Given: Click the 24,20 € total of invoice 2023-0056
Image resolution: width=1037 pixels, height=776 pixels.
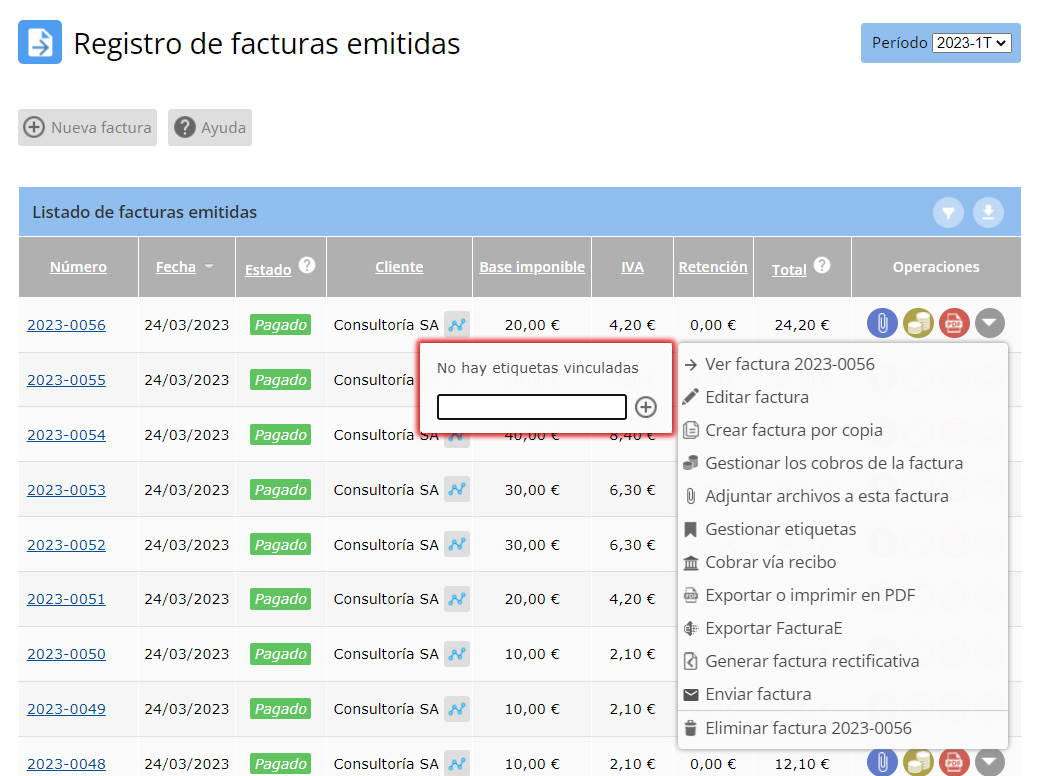Looking at the screenshot, I should 802,325.
